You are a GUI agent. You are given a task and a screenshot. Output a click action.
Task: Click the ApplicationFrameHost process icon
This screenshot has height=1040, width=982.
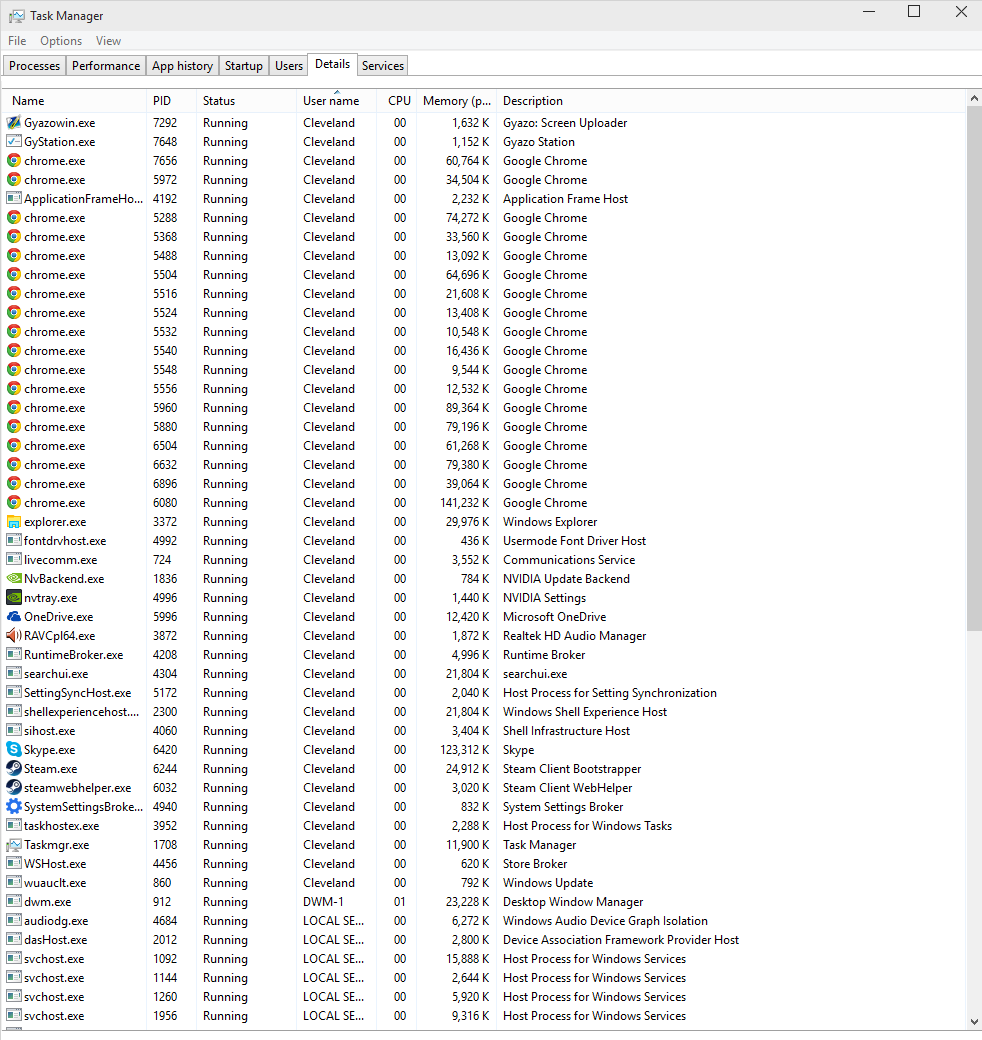click(x=14, y=198)
